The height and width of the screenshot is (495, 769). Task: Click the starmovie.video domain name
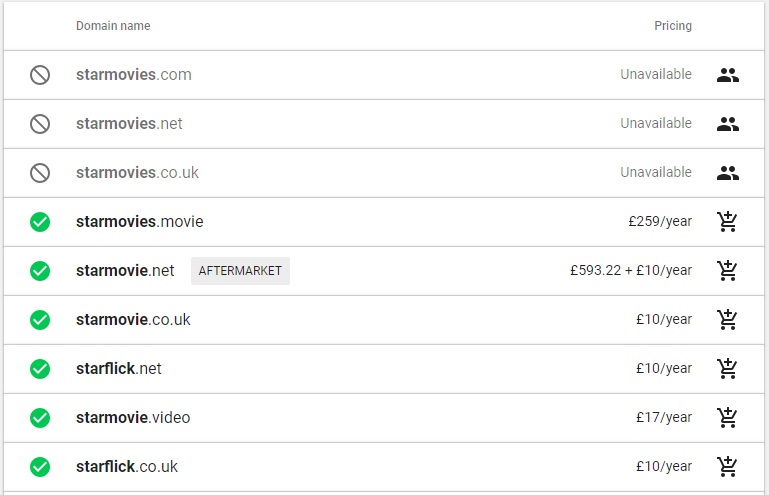[133, 418]
